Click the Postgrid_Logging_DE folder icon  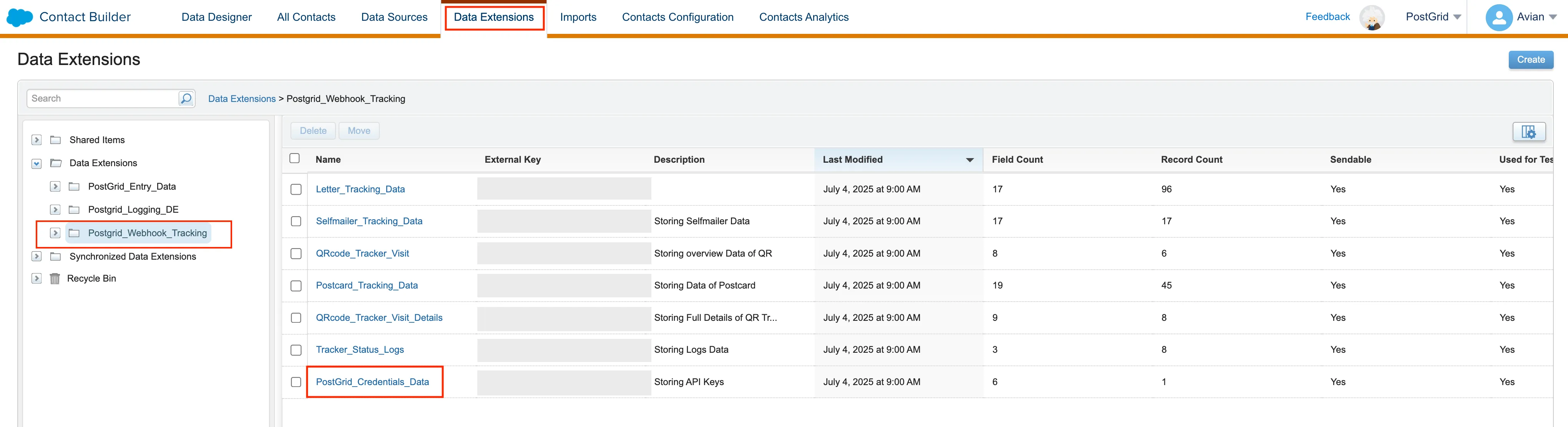[x=74, y=210]
